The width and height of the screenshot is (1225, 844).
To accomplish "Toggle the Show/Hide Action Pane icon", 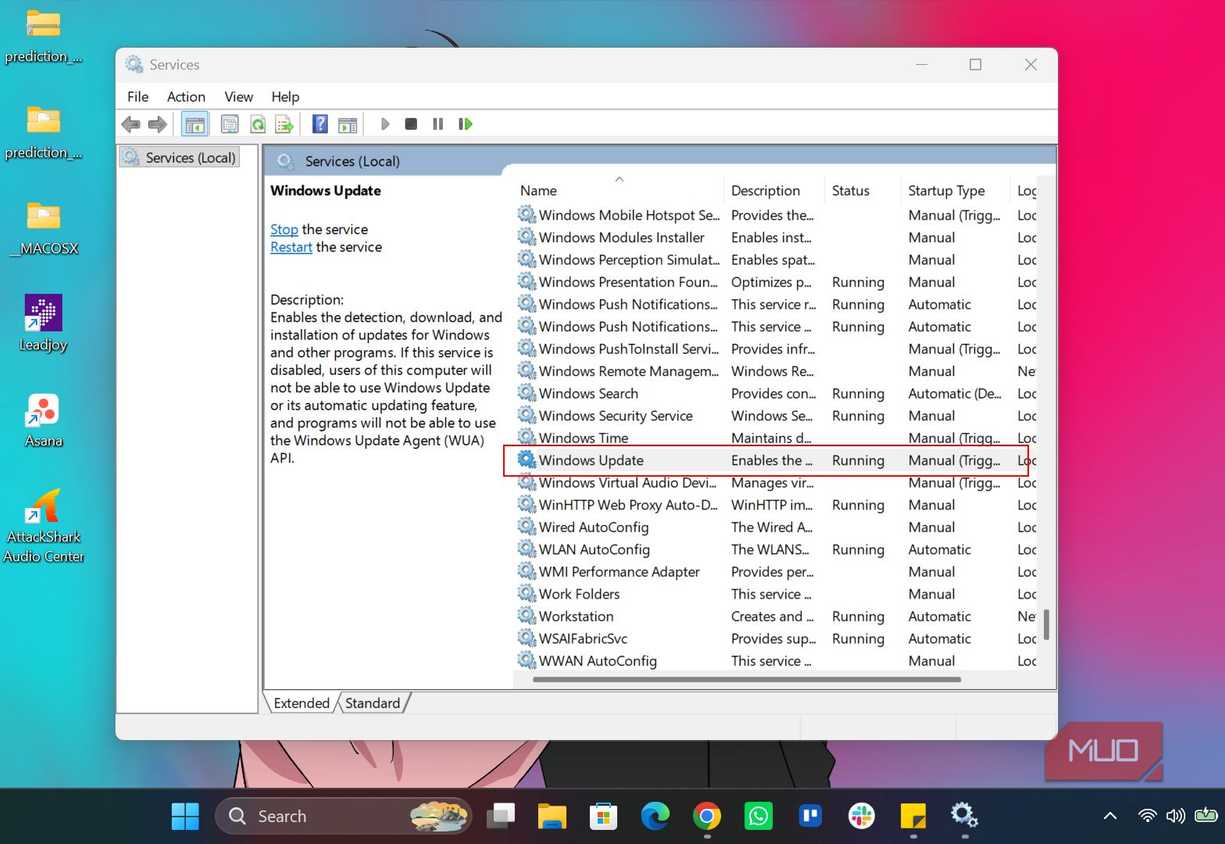I will 347,124.
